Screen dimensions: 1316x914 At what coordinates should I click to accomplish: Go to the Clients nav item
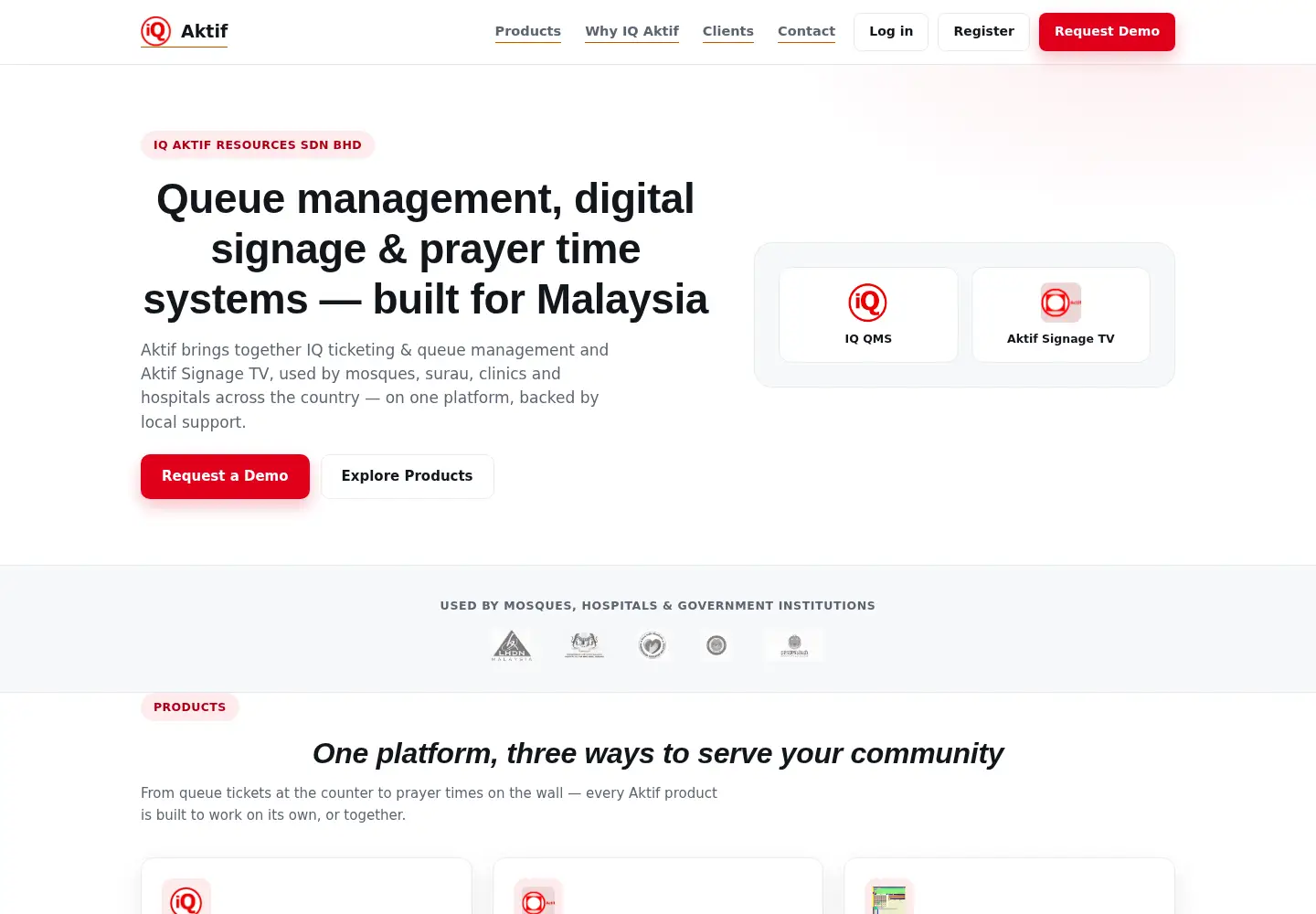tap(728, 31)
